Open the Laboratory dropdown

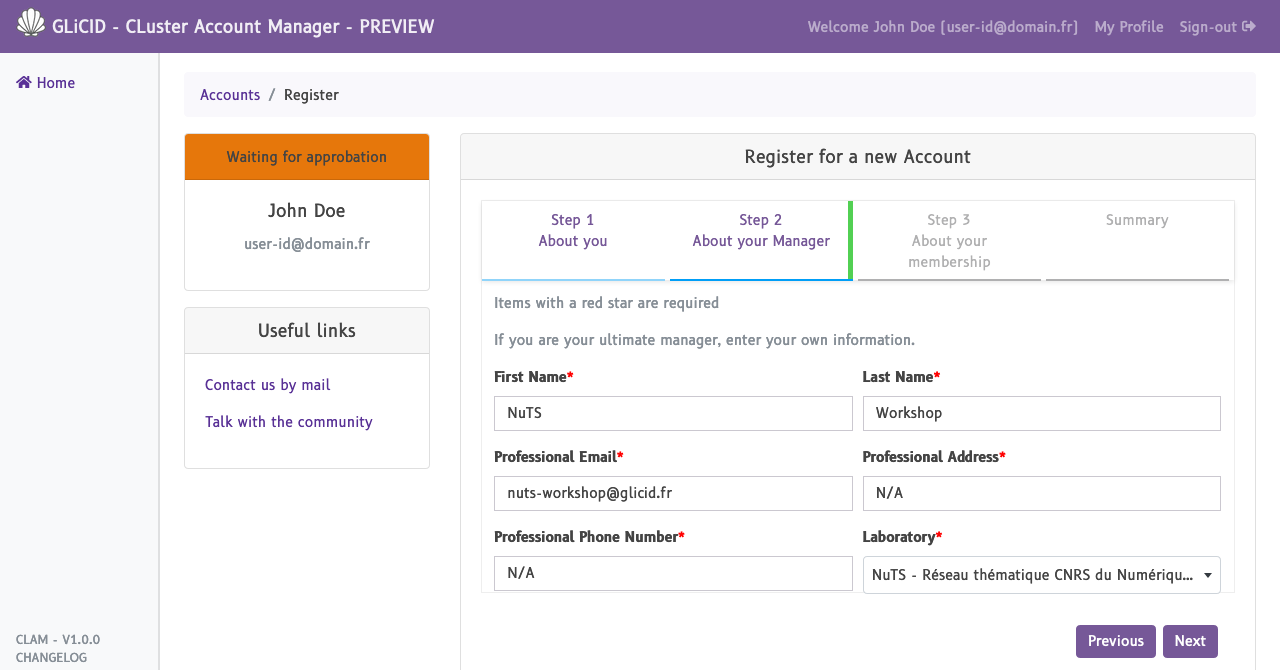pyautogui.click(x=1041, y=575)
